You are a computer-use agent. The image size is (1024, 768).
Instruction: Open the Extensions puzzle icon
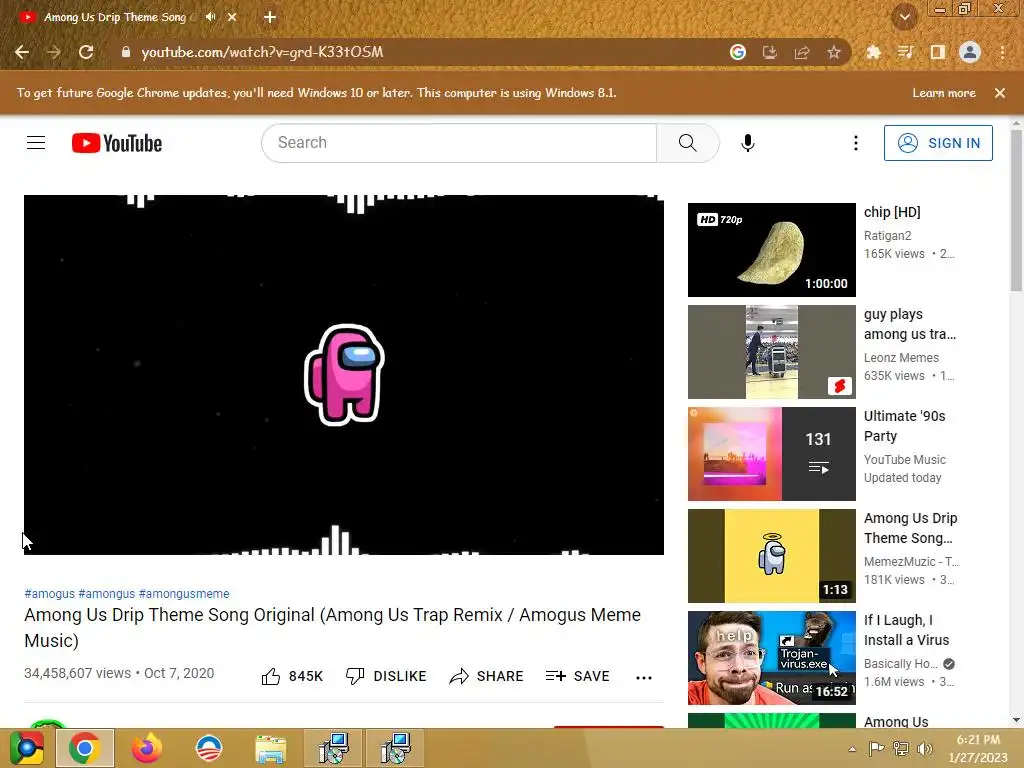(873, 52)
